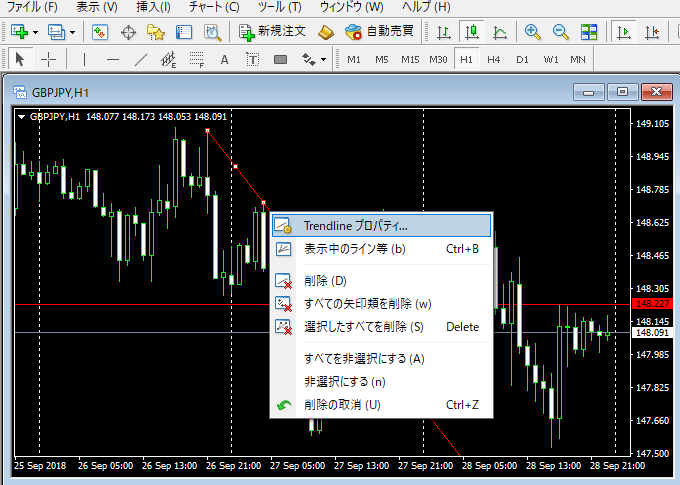Switch timeframe to H4

coord(494,59)
